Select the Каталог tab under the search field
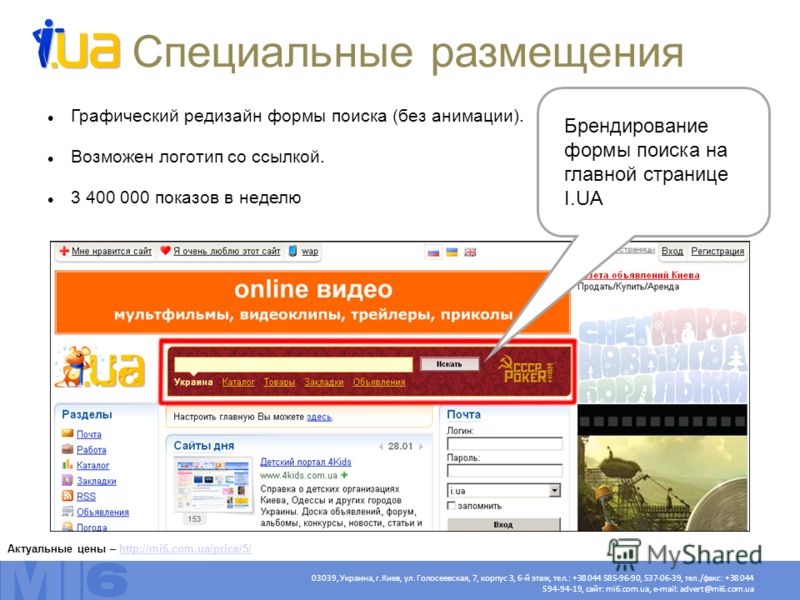Image resolution: width=800 pixels, height=600 pixels. pos(238,382)
